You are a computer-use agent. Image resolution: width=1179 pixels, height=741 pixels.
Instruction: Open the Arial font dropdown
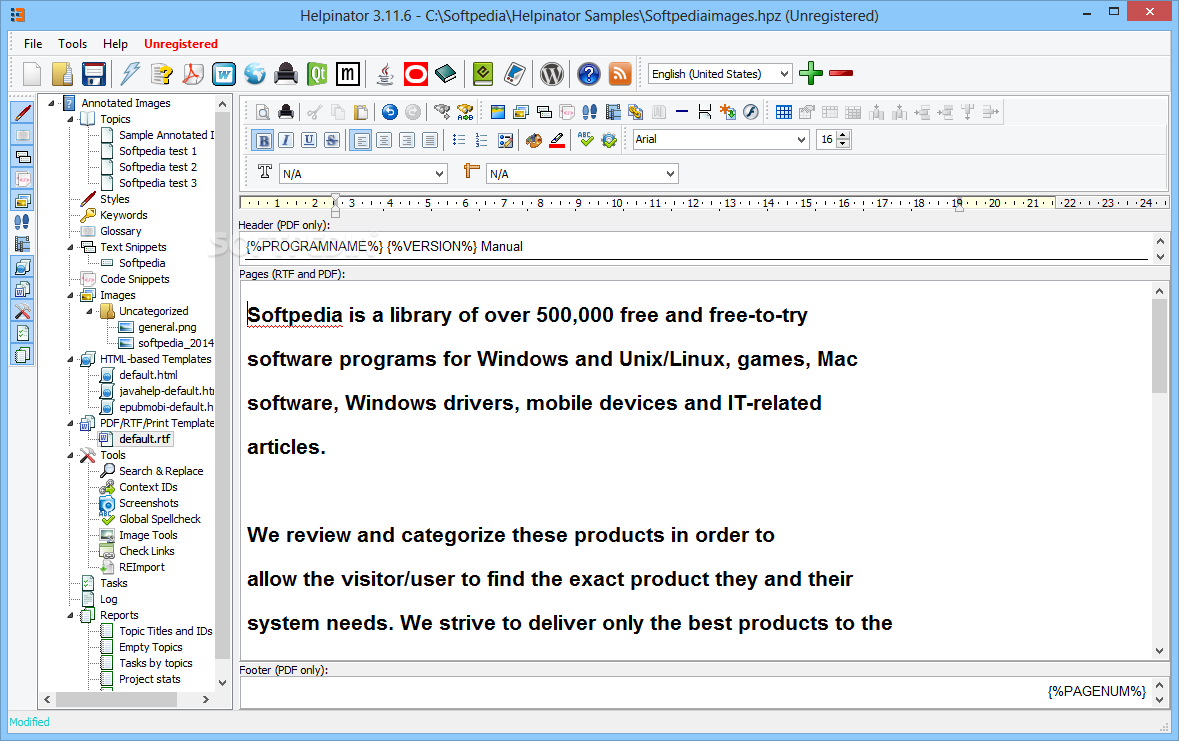(720, 139)
